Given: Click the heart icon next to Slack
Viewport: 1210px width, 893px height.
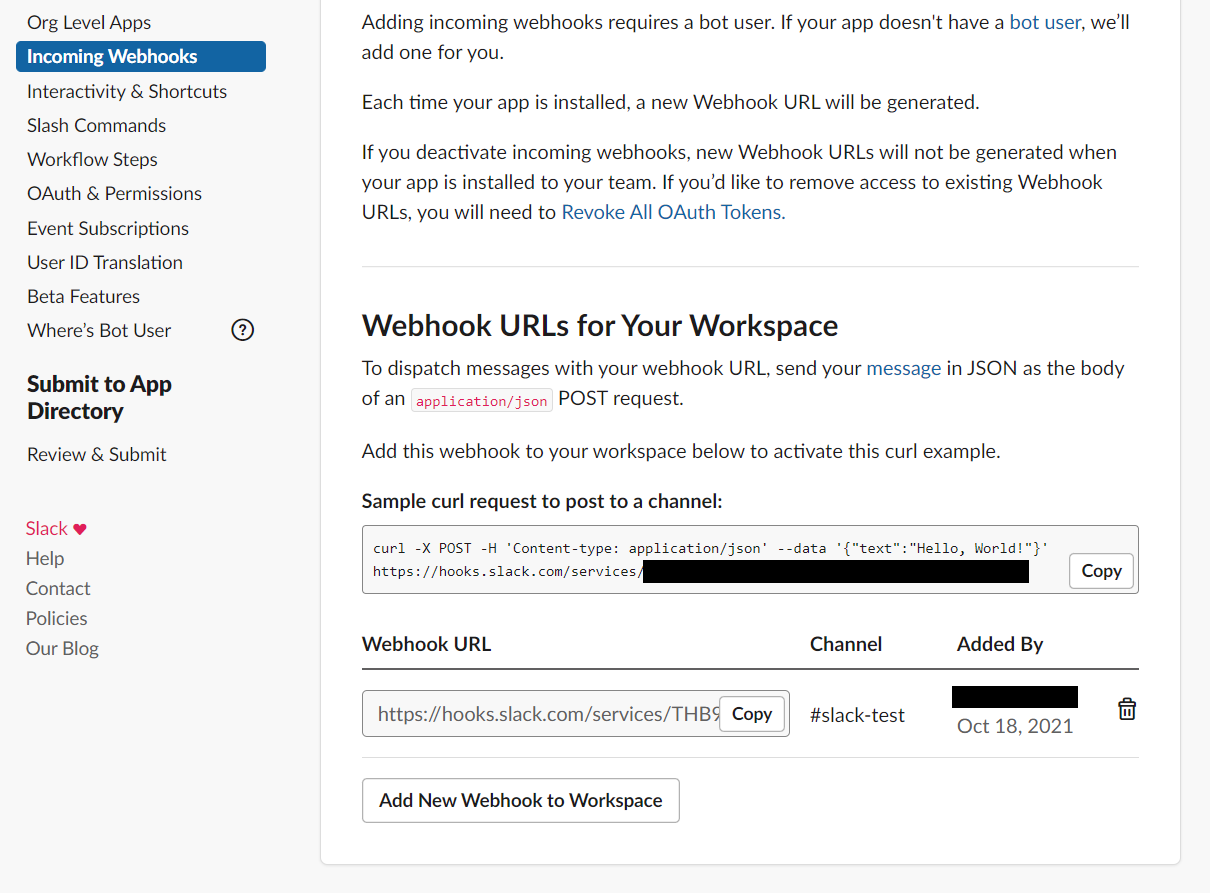Looking at the screenshot, I should point(78,527).
